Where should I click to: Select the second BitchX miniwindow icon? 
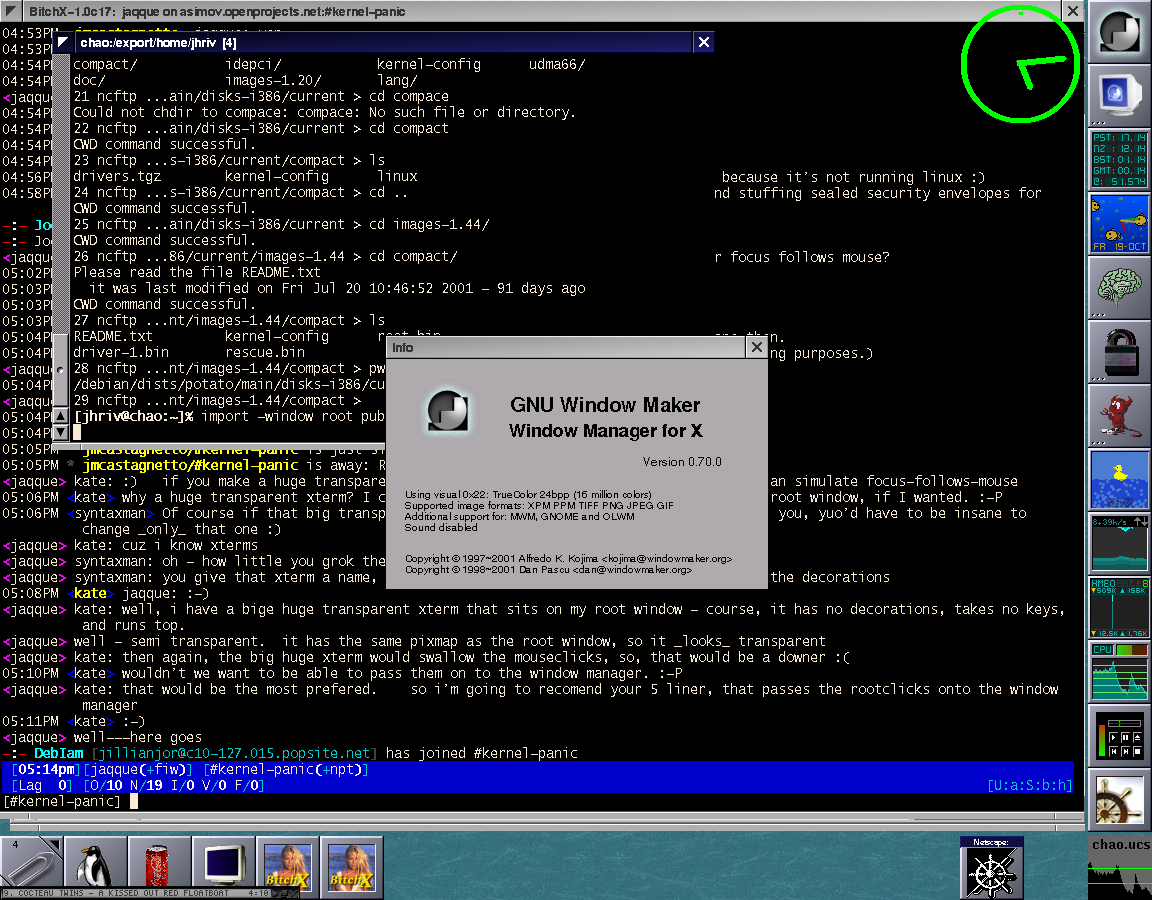351,865
